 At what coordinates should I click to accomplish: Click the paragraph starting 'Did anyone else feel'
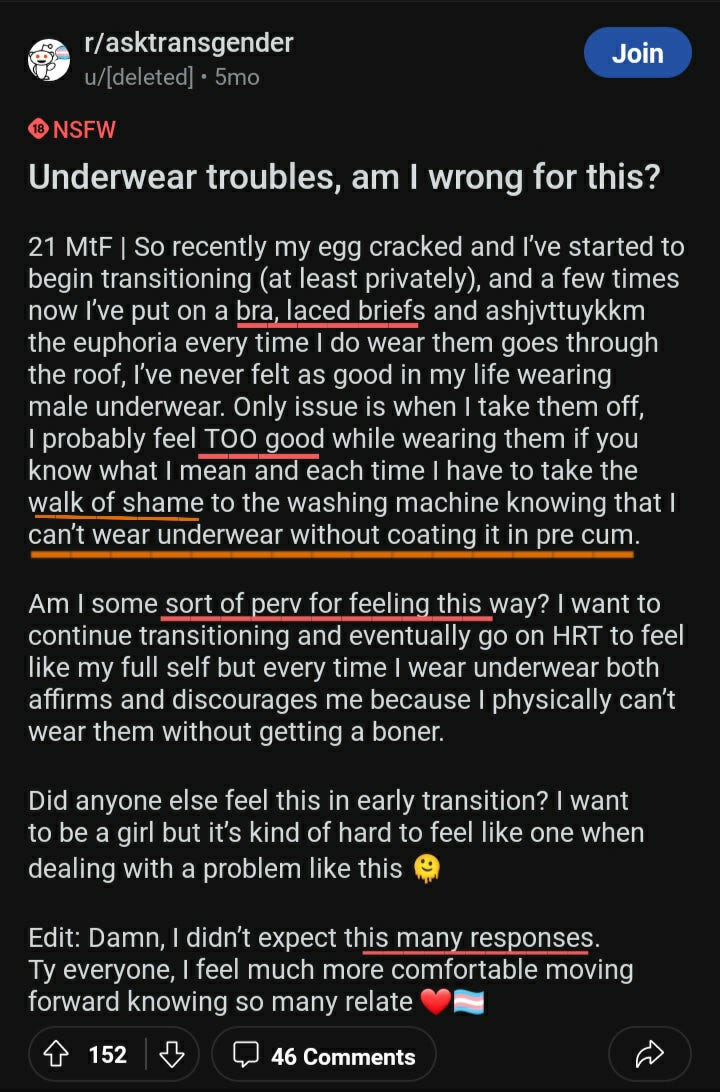[336, 834]
